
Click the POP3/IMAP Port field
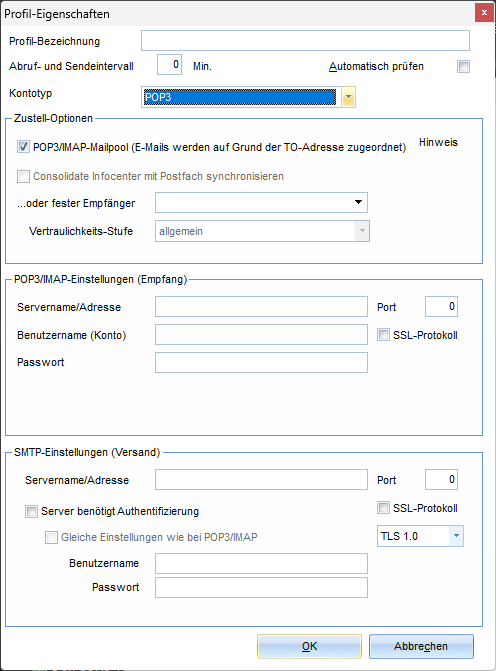[x=441, y=306]
